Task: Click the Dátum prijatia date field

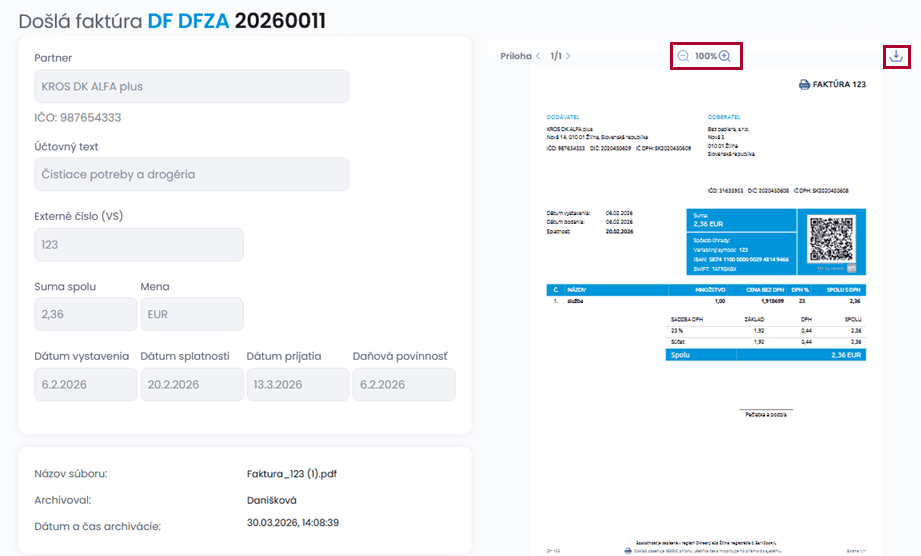Action: (297, 384)
